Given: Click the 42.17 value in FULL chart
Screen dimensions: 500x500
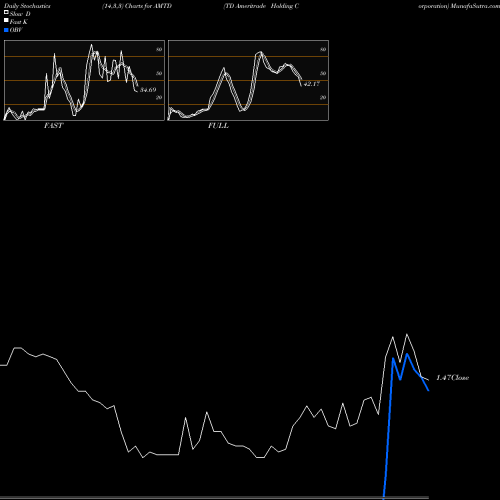Looking at the screenshot, I should (312, 84).
